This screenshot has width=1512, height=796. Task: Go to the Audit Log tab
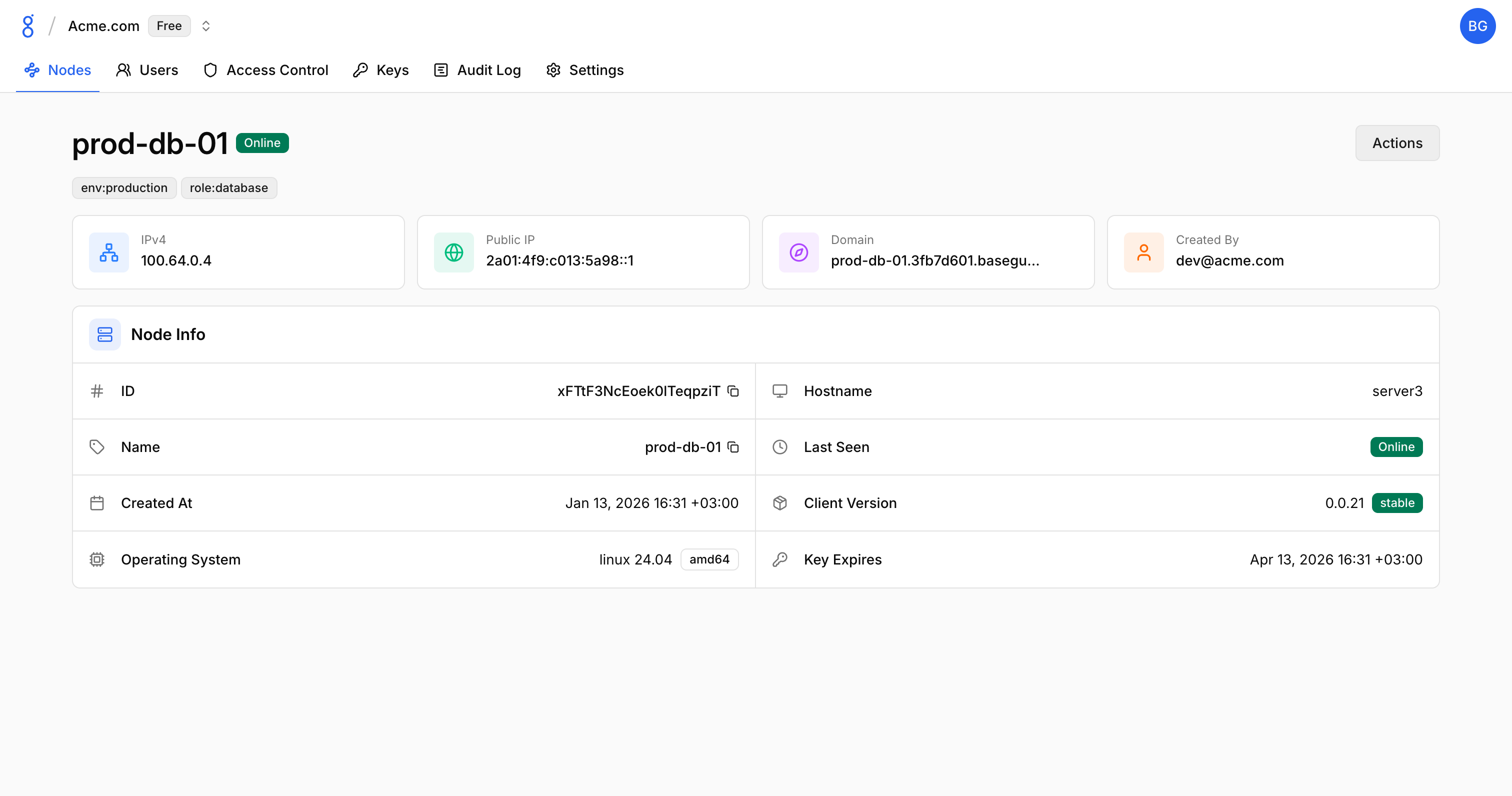(x=477, y=70)
